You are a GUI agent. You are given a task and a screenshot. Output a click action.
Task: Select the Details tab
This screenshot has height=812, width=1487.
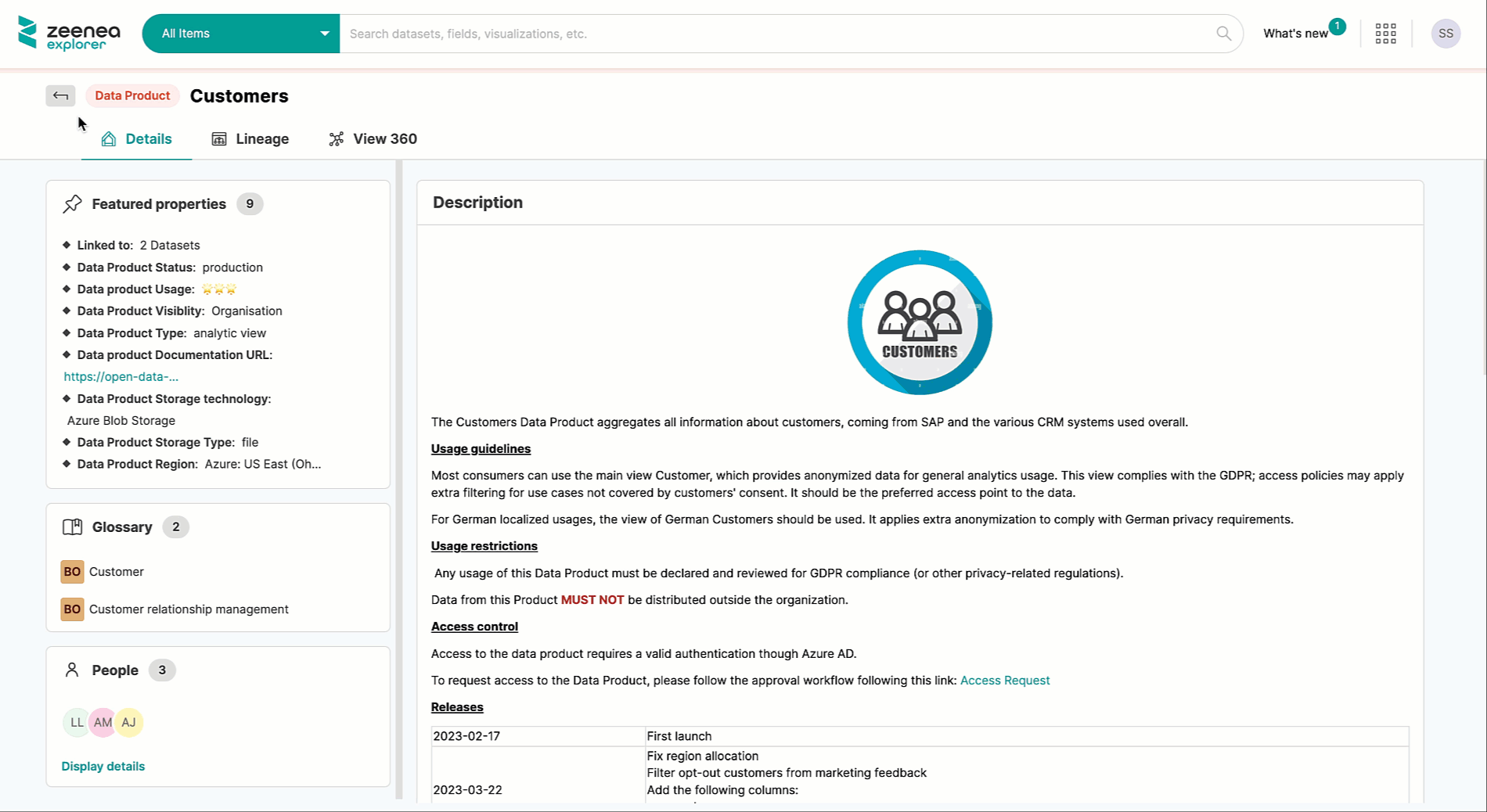click(x=148, y=138)
